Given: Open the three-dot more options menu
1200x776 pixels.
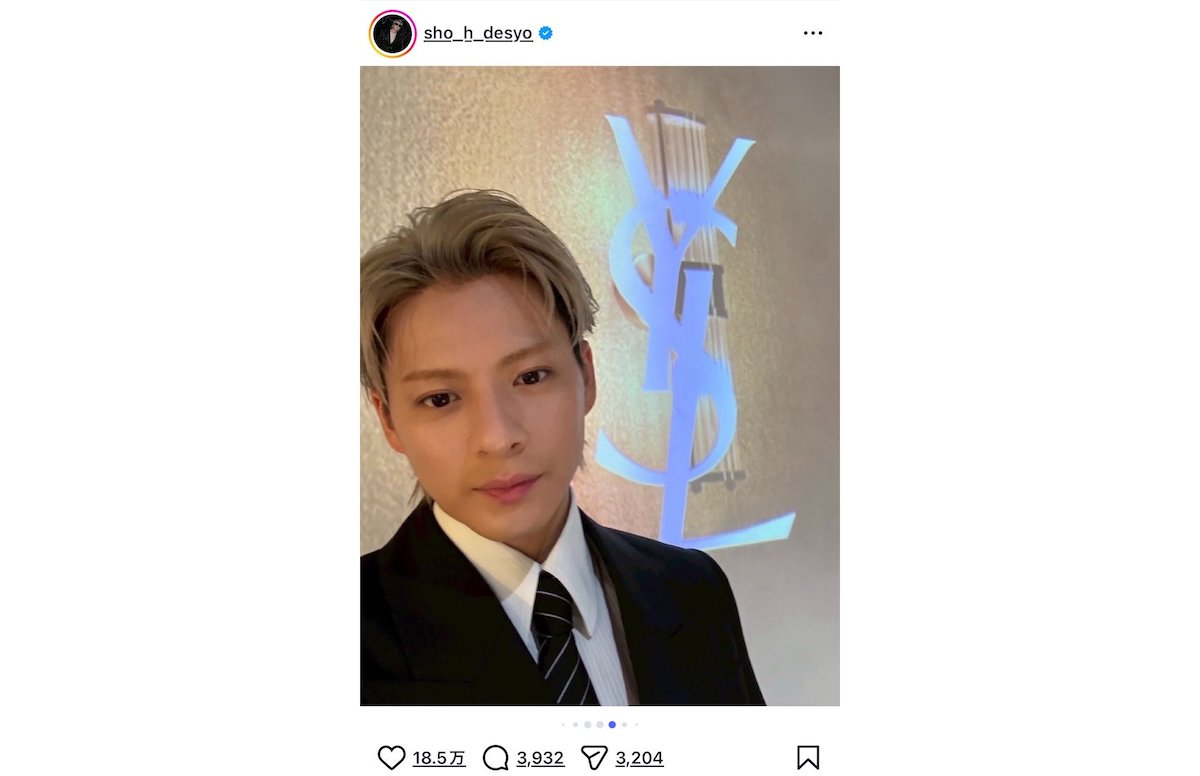Looking at the screenshot, I should (x=813, y=33).
